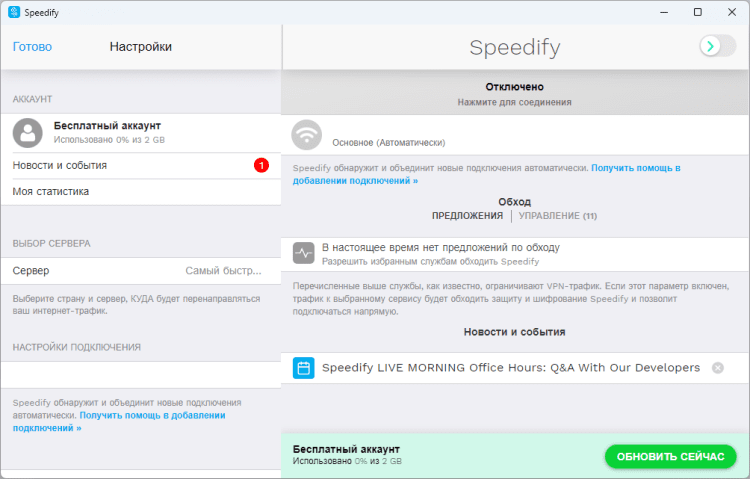Click the red notification badge

[261, 165]
